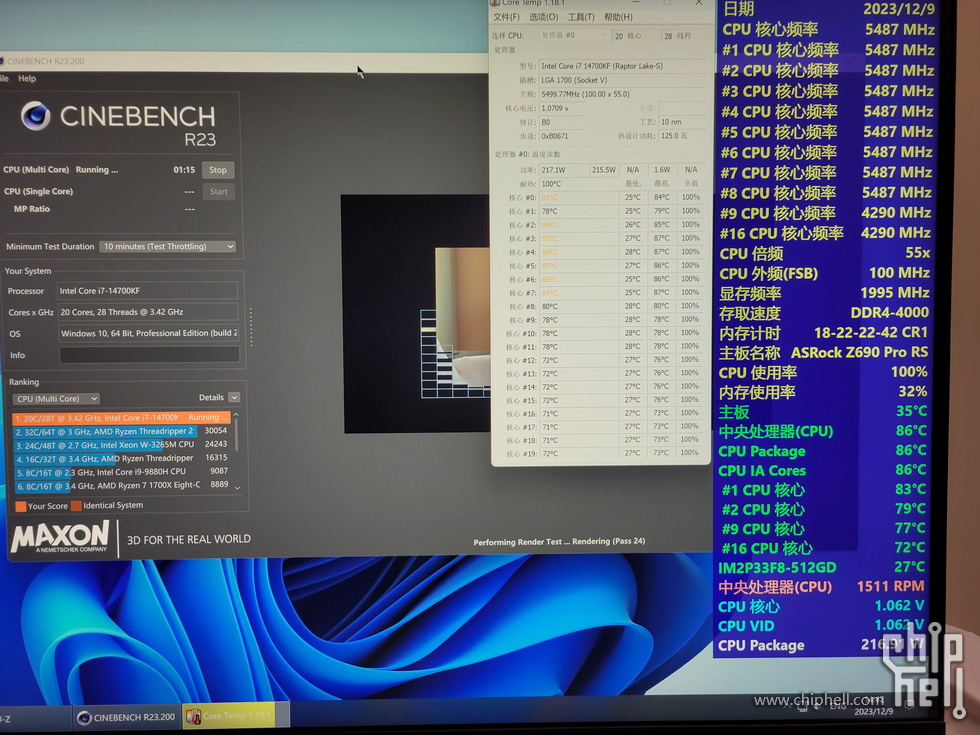Viewport: 980px width, 735px height.
Task: Click Start next to CPU (Single Core)
Action: [219, 192]
